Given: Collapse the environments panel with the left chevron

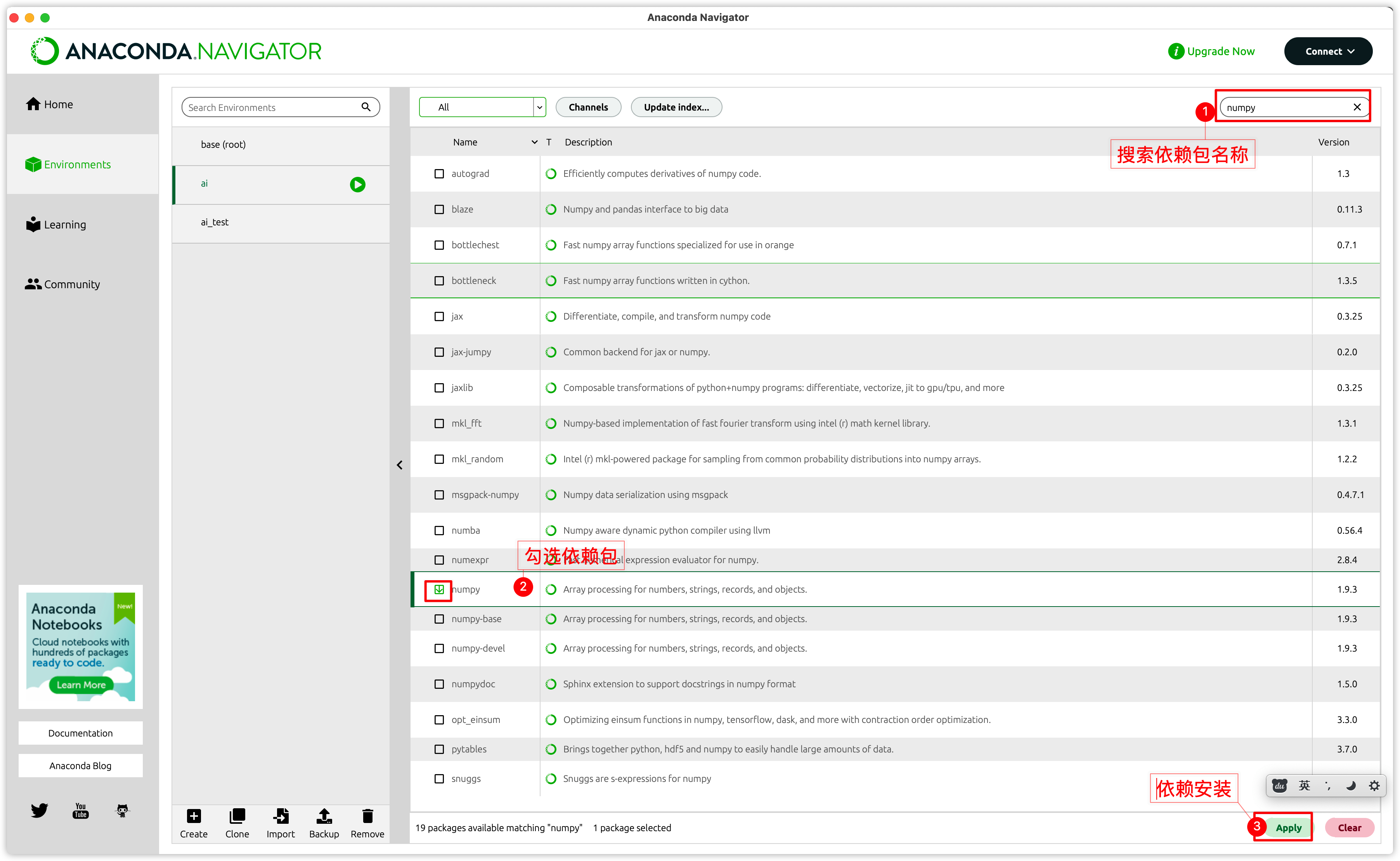Looking at the screenshot, I should 399,465.
